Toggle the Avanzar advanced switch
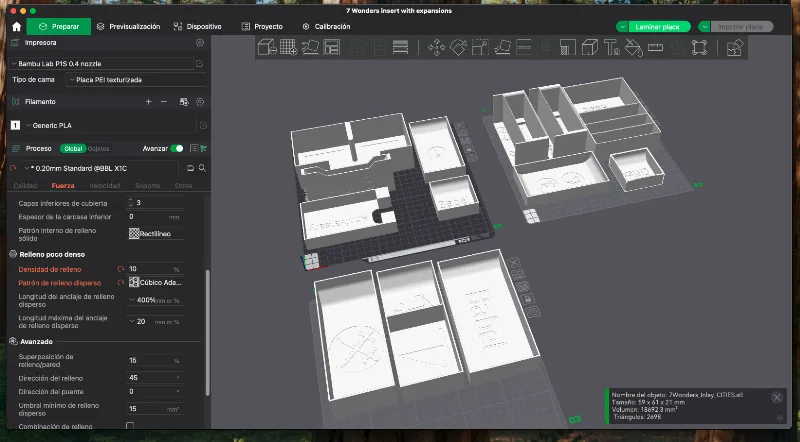Viewport: 800px width, 442px height. pyautogui.click(x=177, y=149)
